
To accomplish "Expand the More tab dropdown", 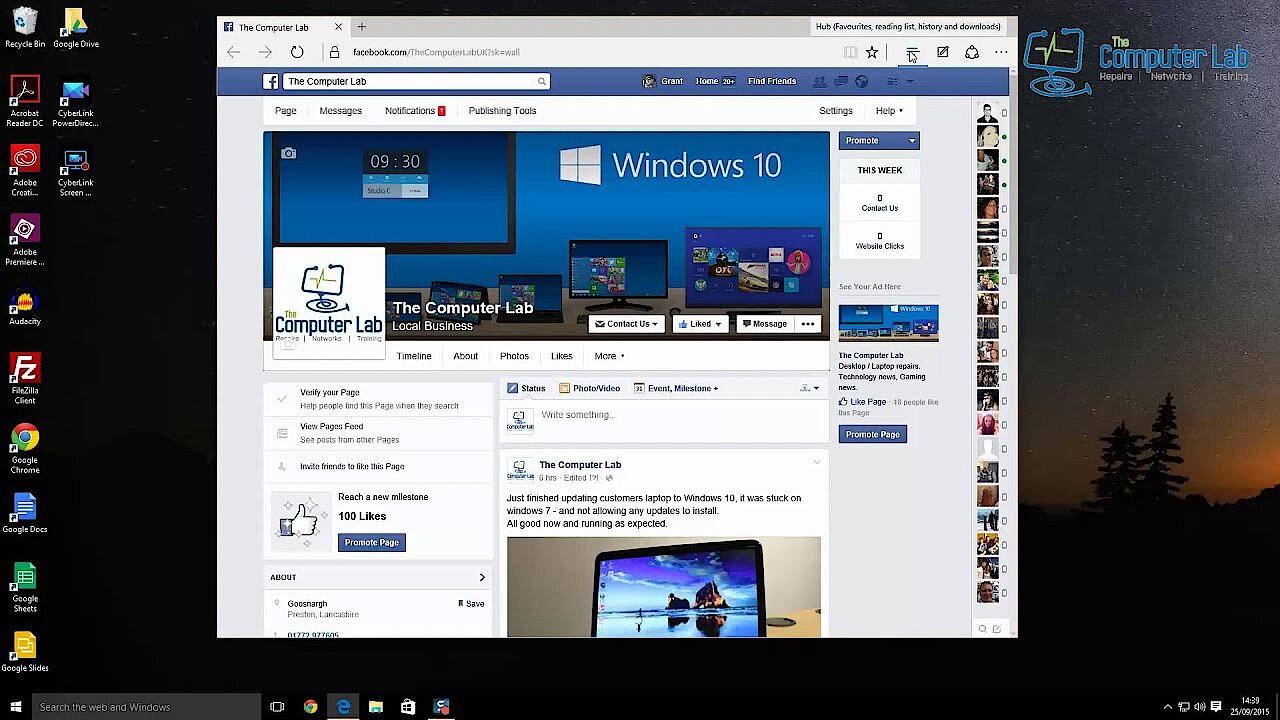I will click(x=609, y=356).
